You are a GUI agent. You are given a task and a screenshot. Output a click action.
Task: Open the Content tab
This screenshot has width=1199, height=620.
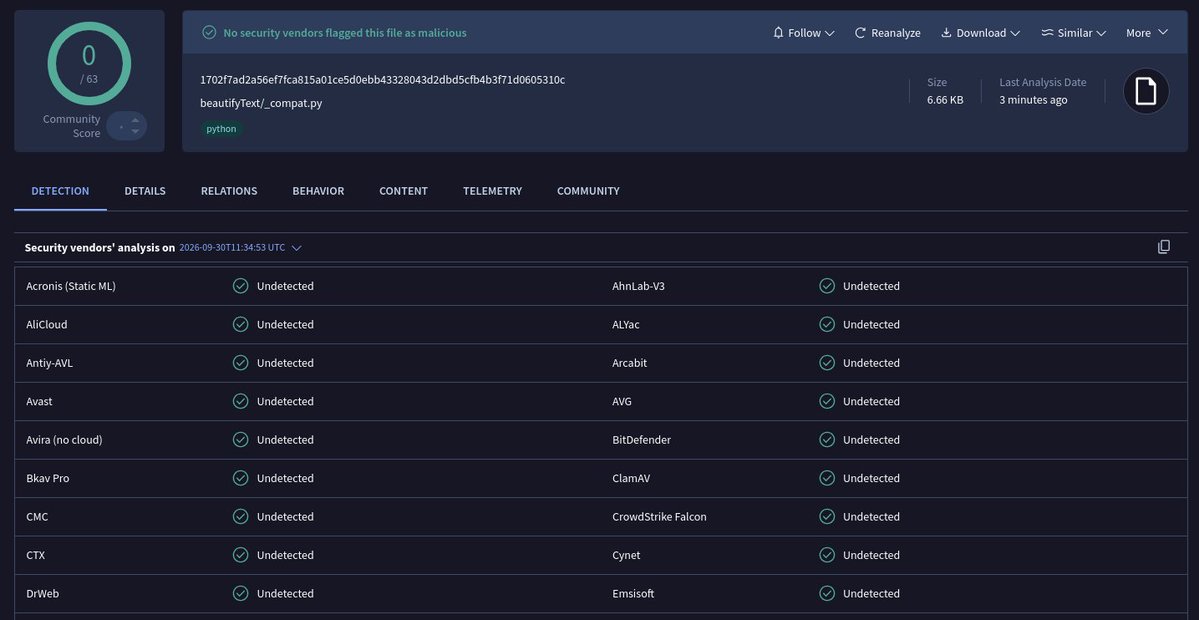point(404,191)
